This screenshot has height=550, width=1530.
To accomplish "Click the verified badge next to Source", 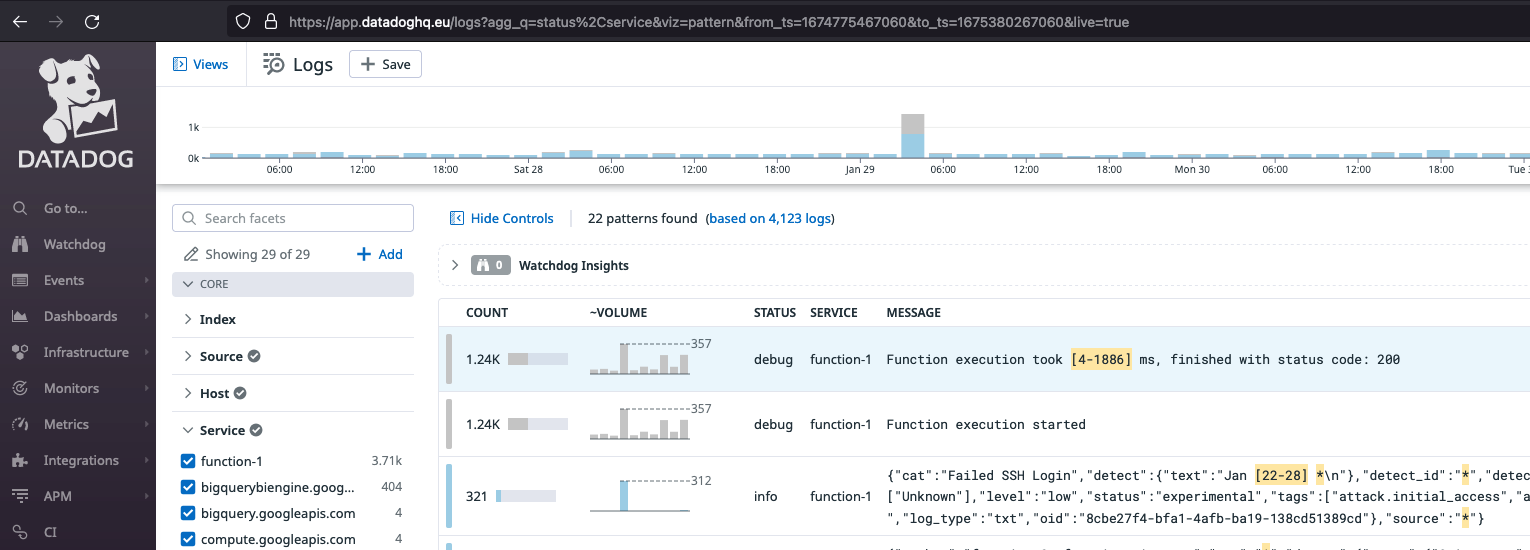I will pyautogui.click(x=254, y=356).
